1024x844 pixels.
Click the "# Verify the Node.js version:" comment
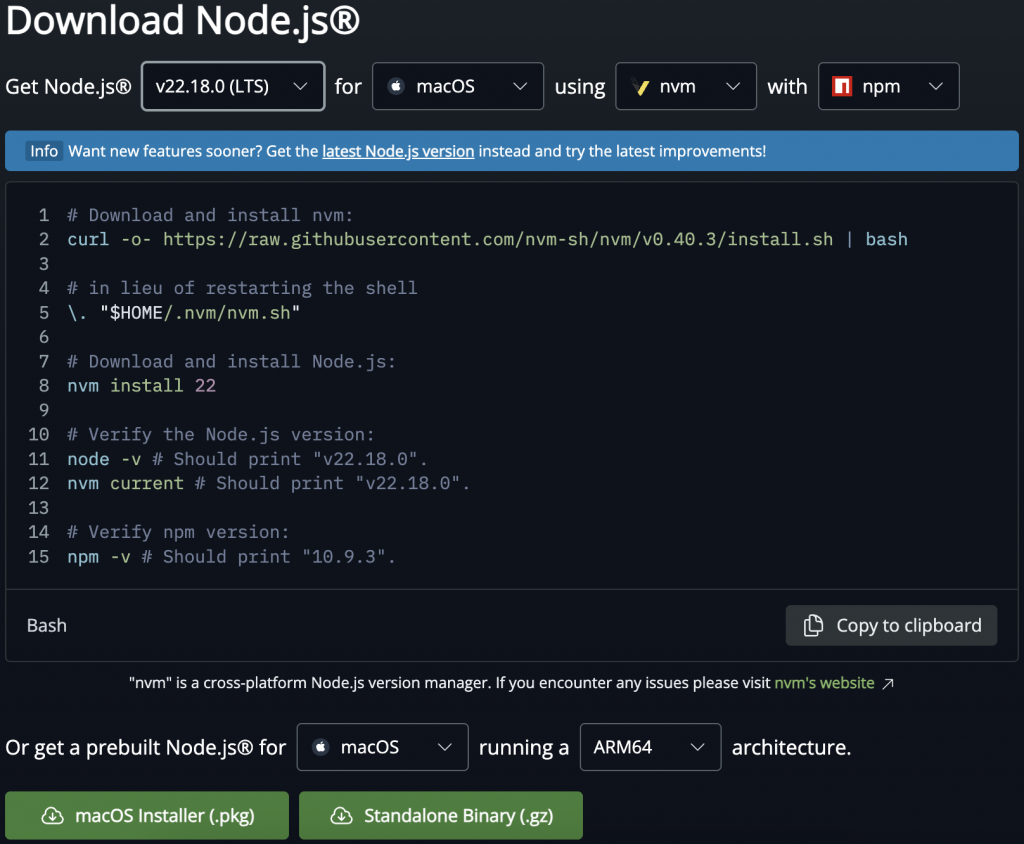click(x=221, y=434)
